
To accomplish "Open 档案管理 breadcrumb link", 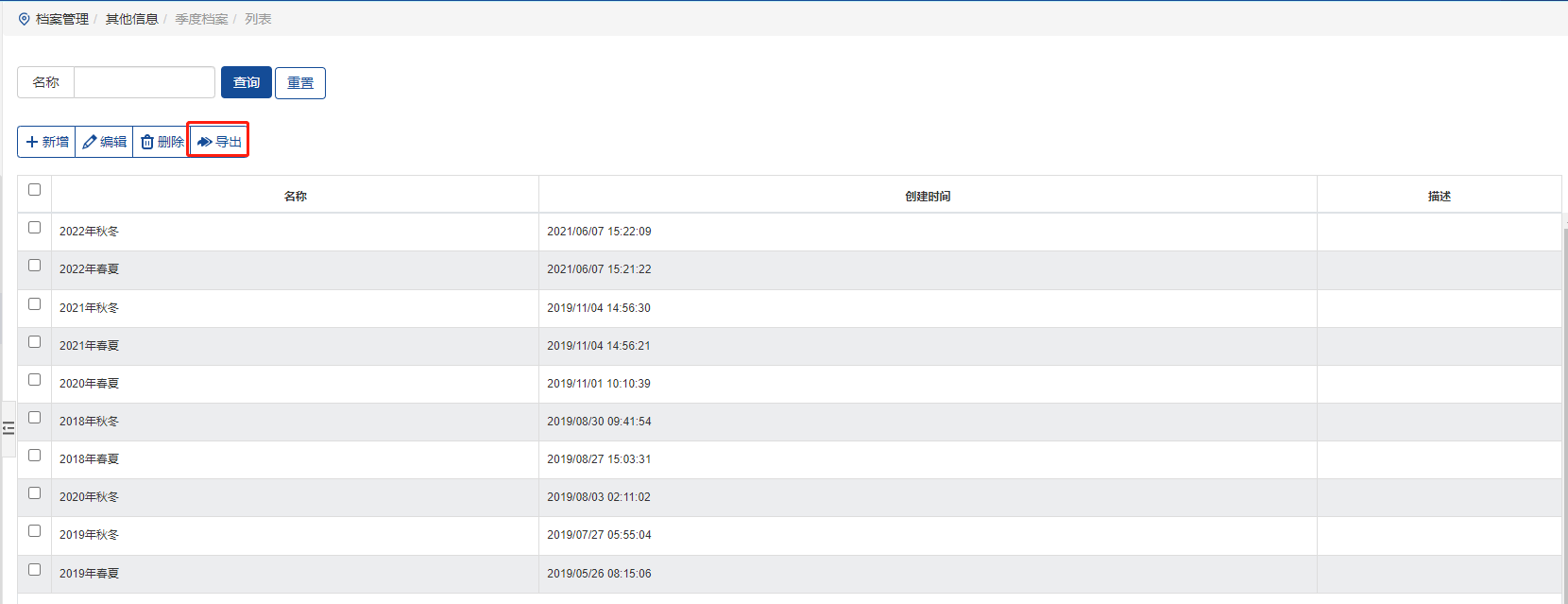I will coord(62,19).
